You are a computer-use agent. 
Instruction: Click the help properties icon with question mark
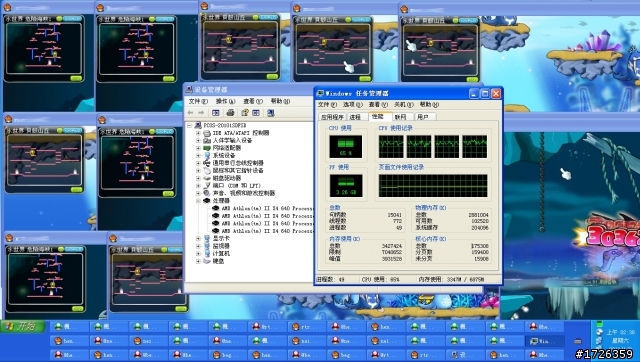pyautogui.click(x=245, y=113)
